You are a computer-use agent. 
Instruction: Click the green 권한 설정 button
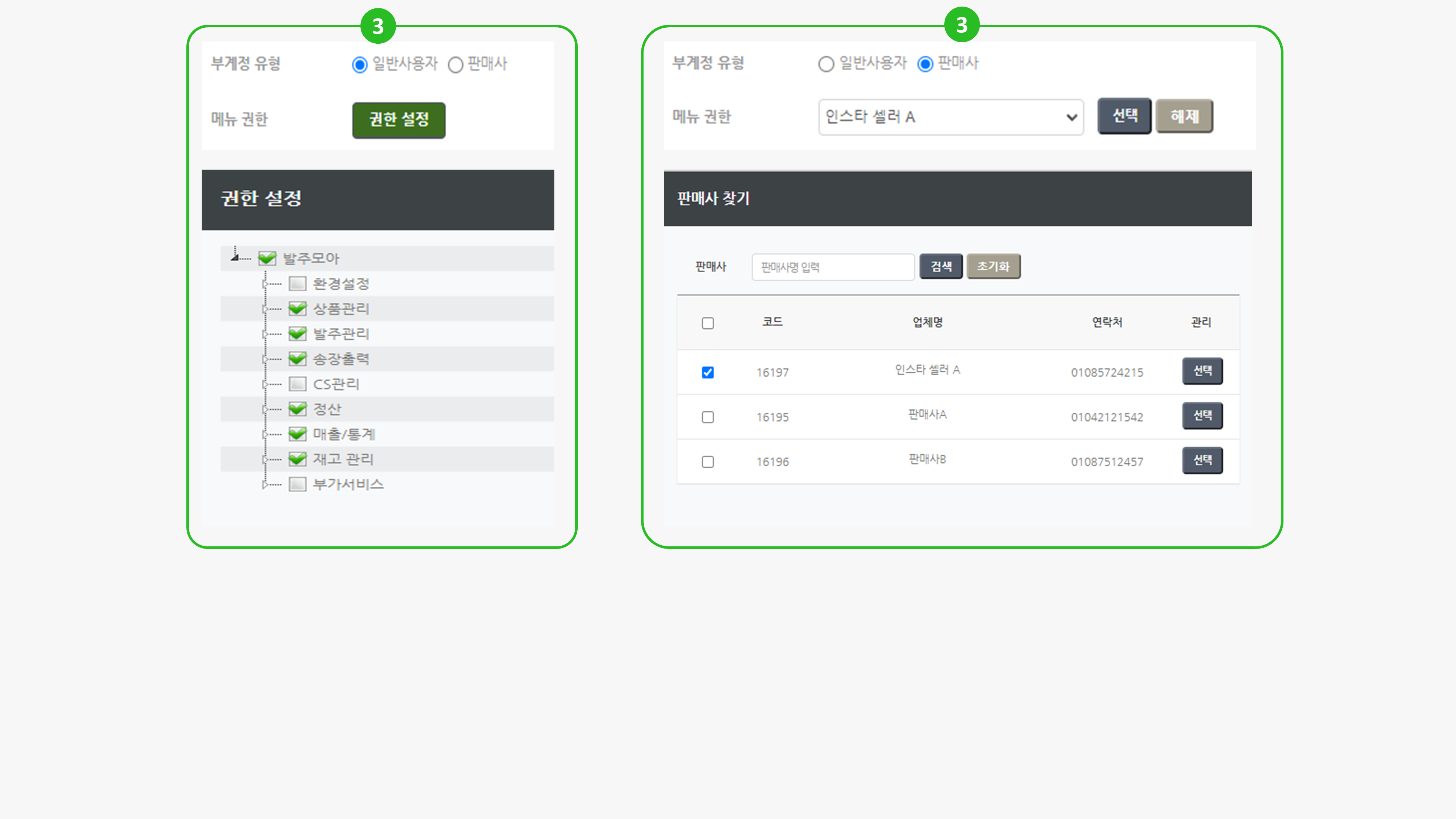click(x=399, y=120)
